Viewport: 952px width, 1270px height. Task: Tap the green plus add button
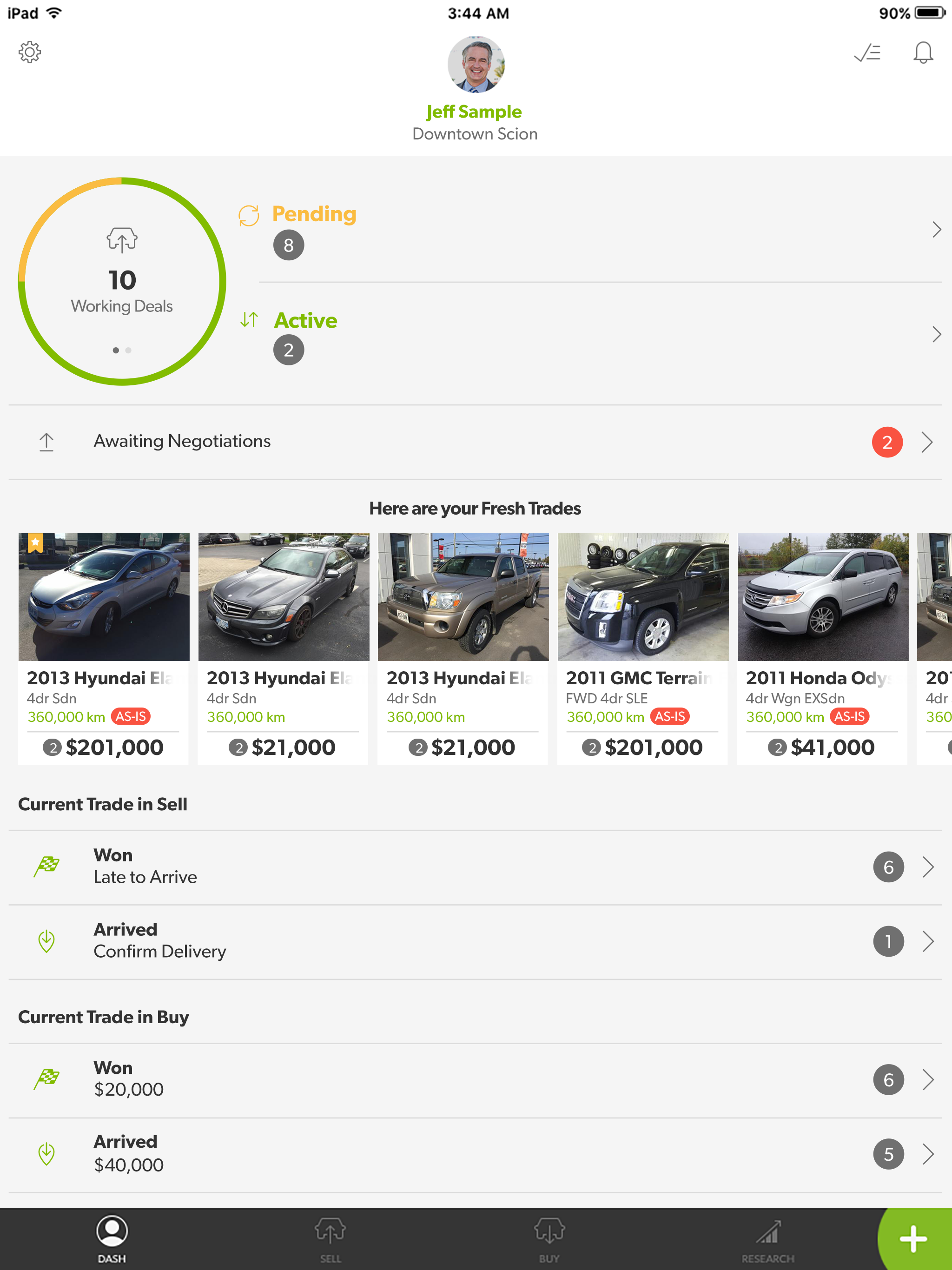point(913,1239)
